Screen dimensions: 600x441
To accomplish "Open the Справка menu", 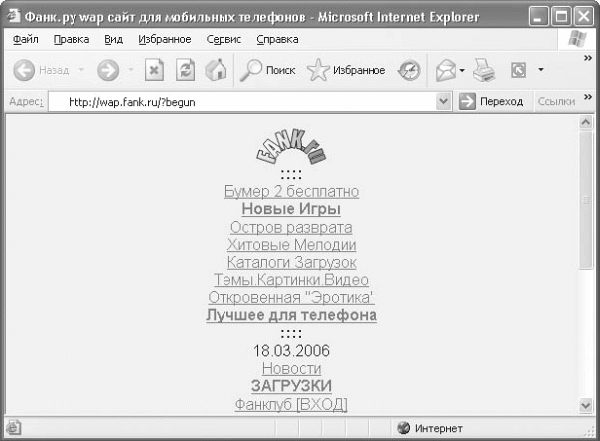I will tap(277, 39).
